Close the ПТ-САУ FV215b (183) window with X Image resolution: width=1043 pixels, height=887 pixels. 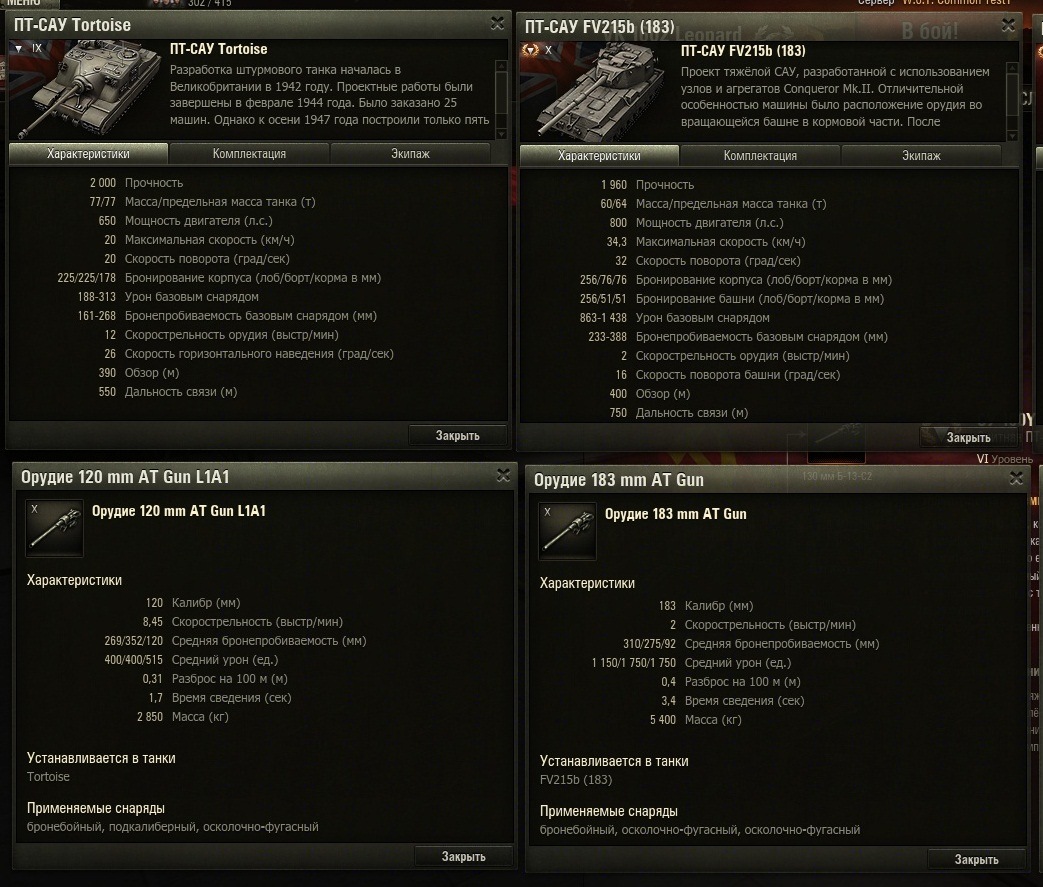(x=1008, y=25)
